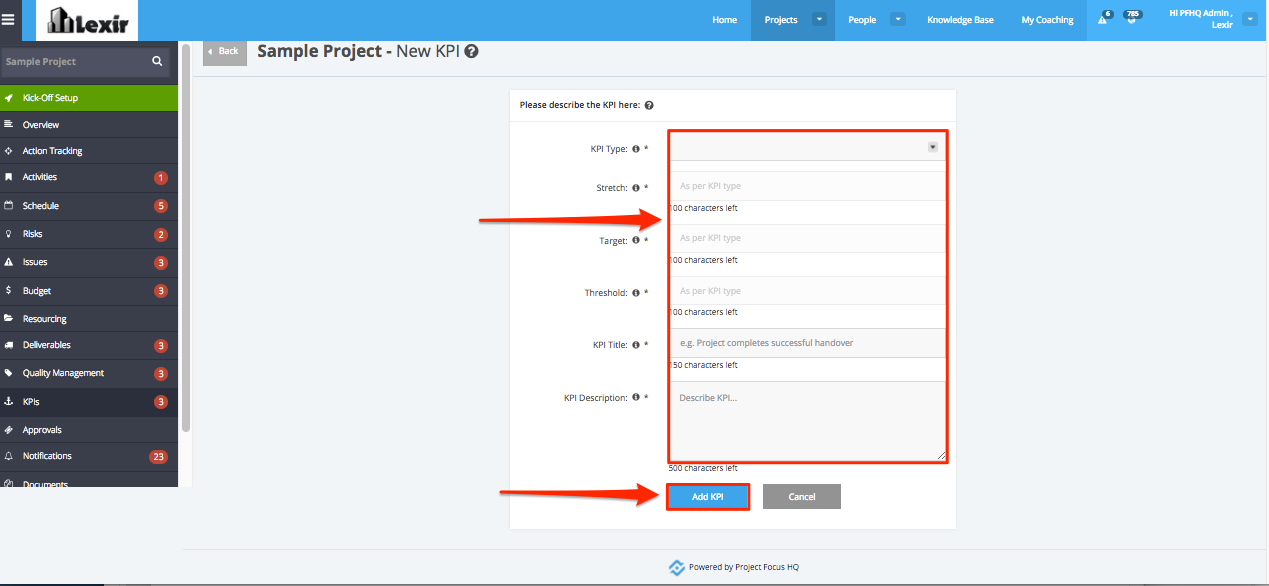Image resolution: width=1269 pixels, height=586 pixels.
Task: Click the Back button
Action: click(224, 51)
